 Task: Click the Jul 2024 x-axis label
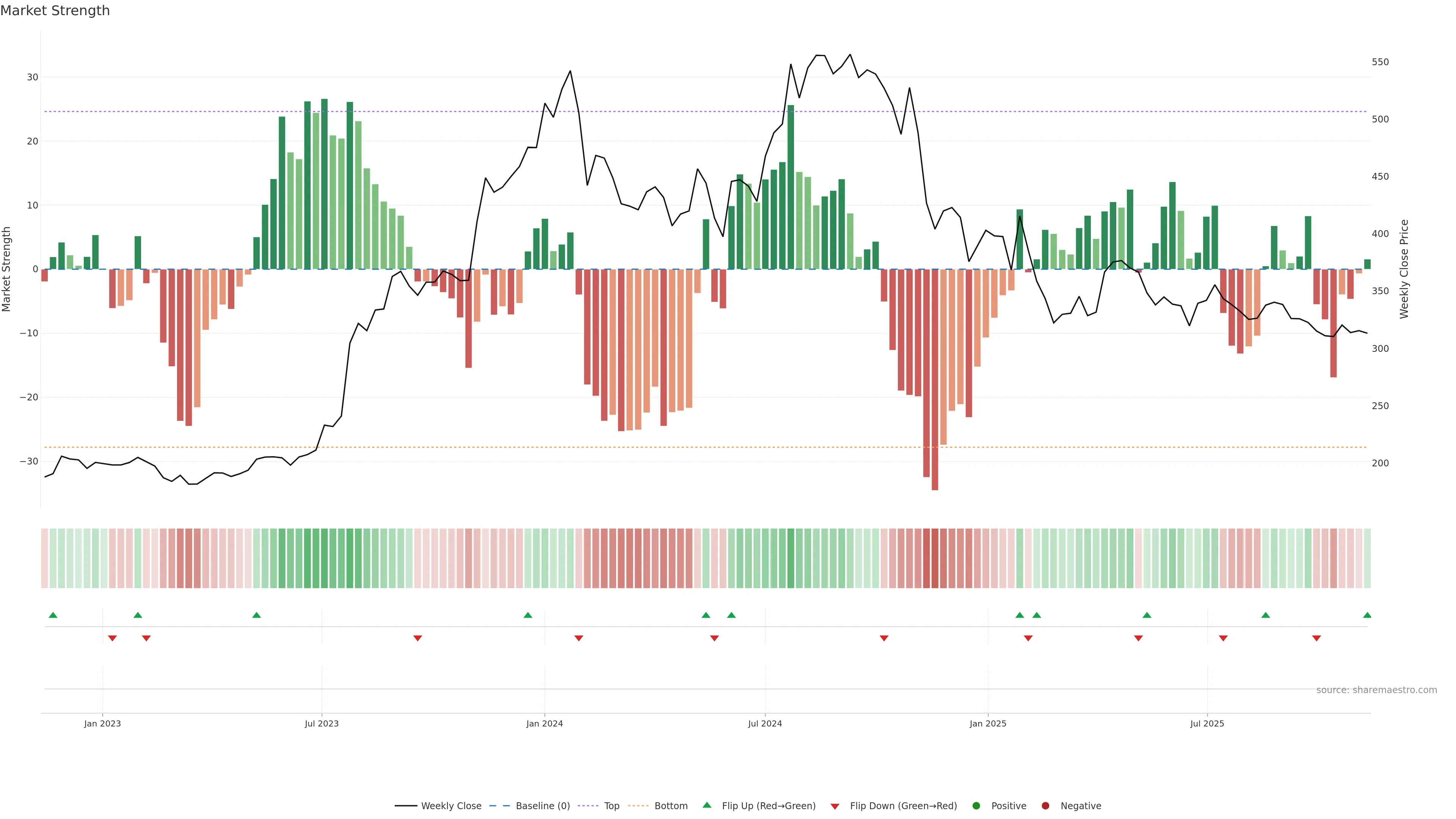coord(765,723)
